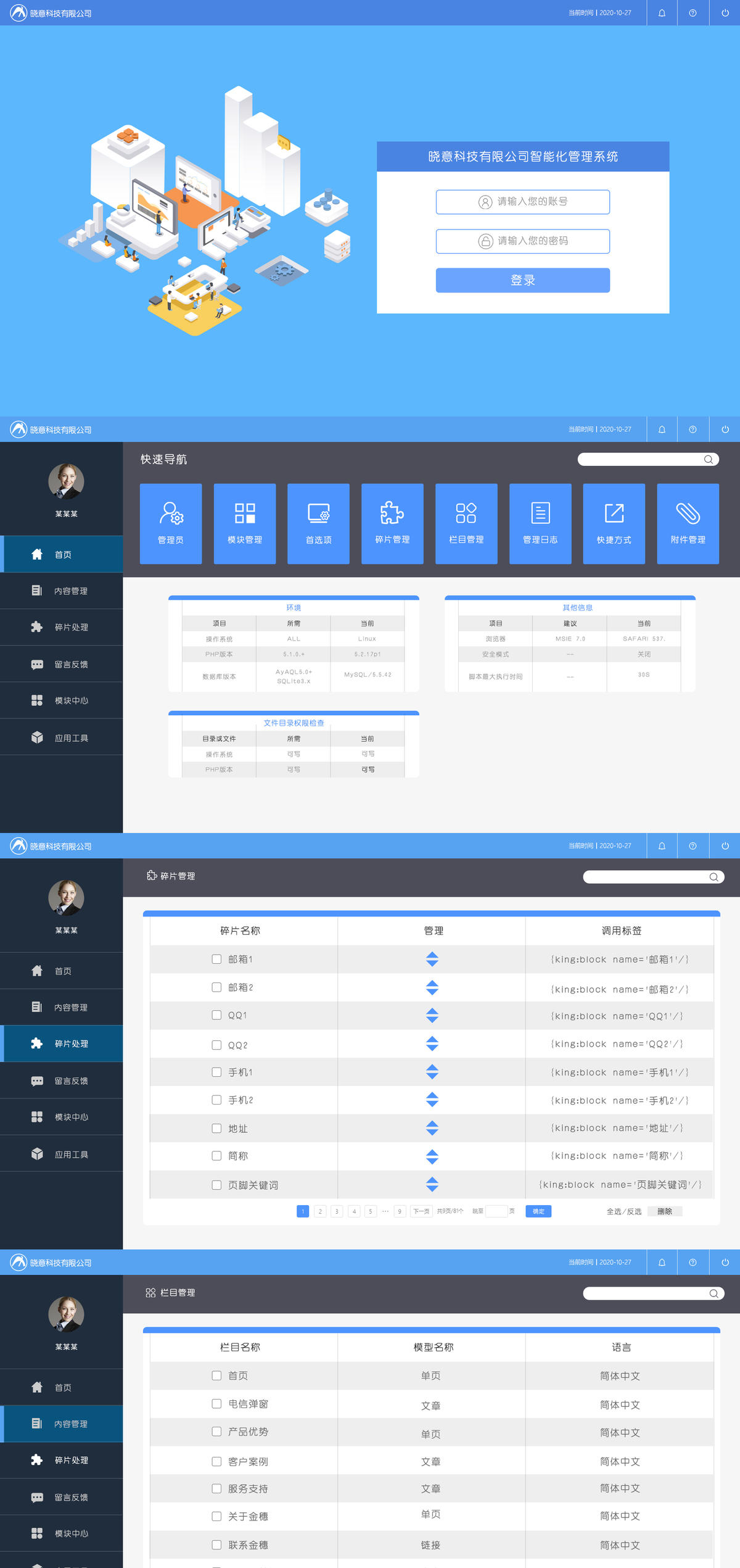Open the 栏目管理 tile in 快速导航
This screenshot has height=1568, width=740.
(x=466, y=523)
